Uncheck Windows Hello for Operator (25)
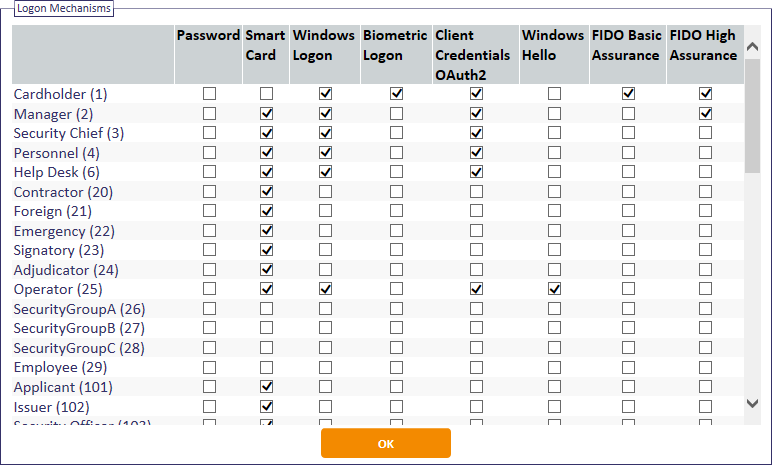The image size is (772, 465). 554,289
